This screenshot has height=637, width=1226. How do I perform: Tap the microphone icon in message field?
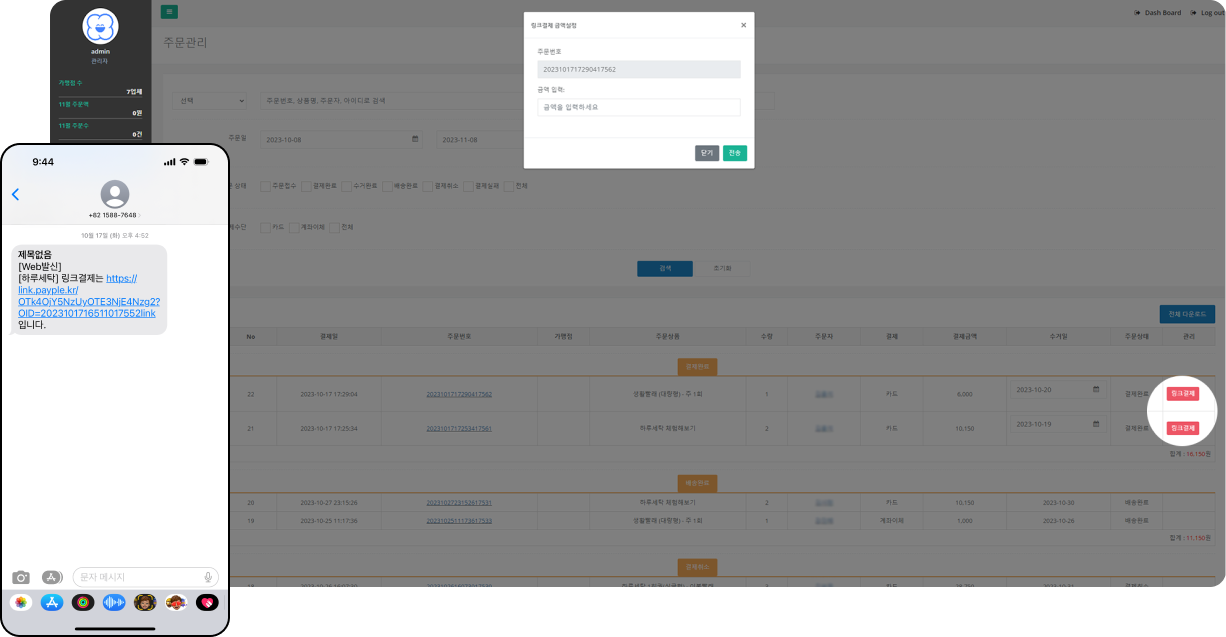coord(208,577)
